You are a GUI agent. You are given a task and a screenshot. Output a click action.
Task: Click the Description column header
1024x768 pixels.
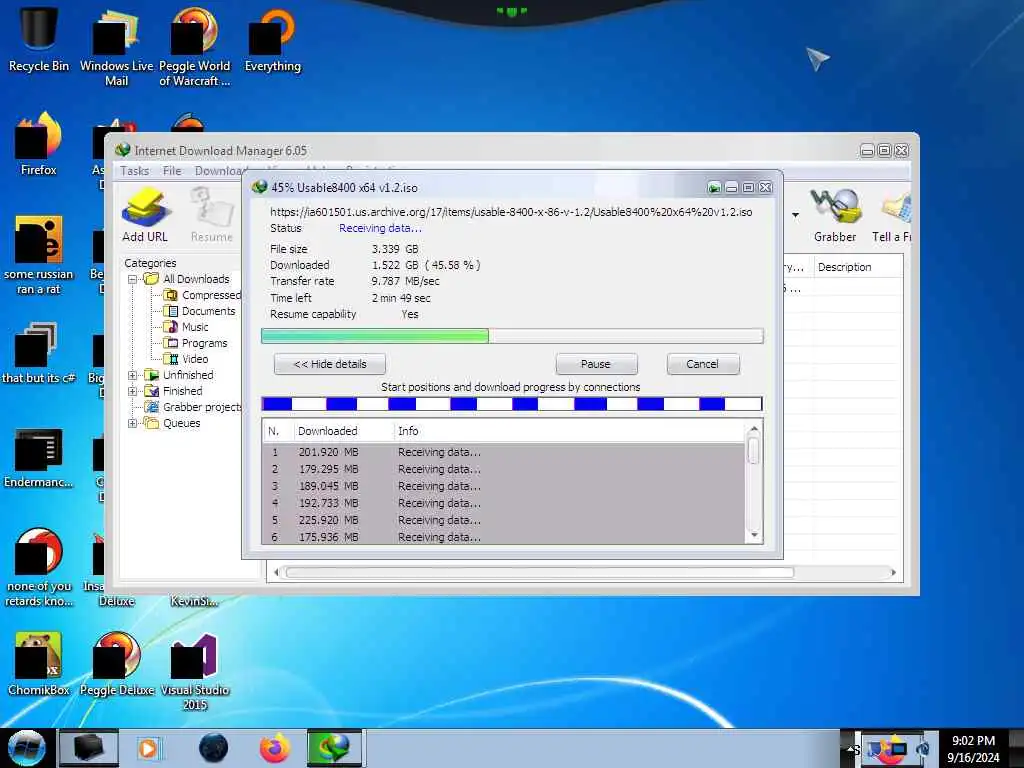tap(858, 268)
